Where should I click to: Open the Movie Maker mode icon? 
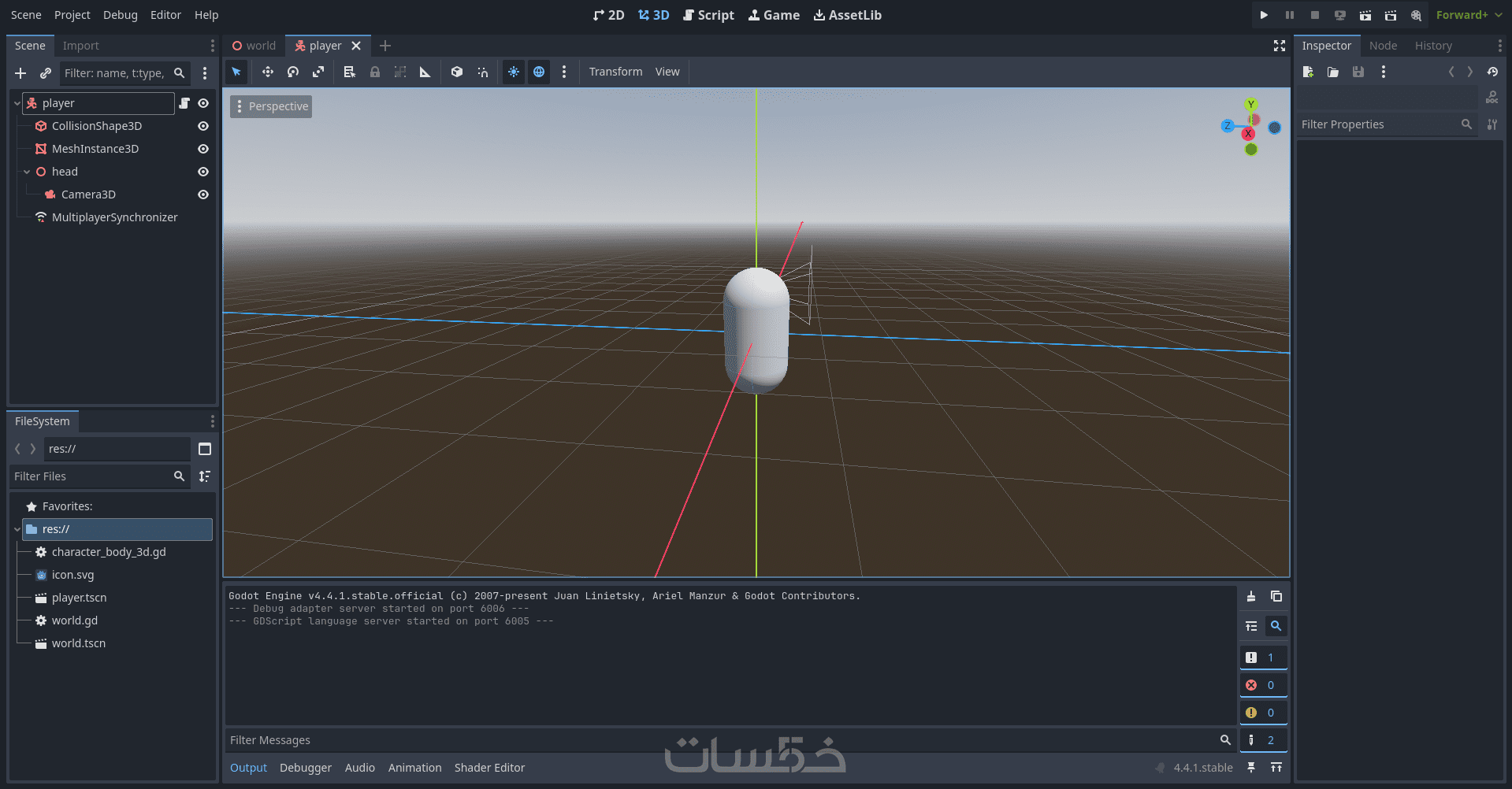[x=1416, y=15]
